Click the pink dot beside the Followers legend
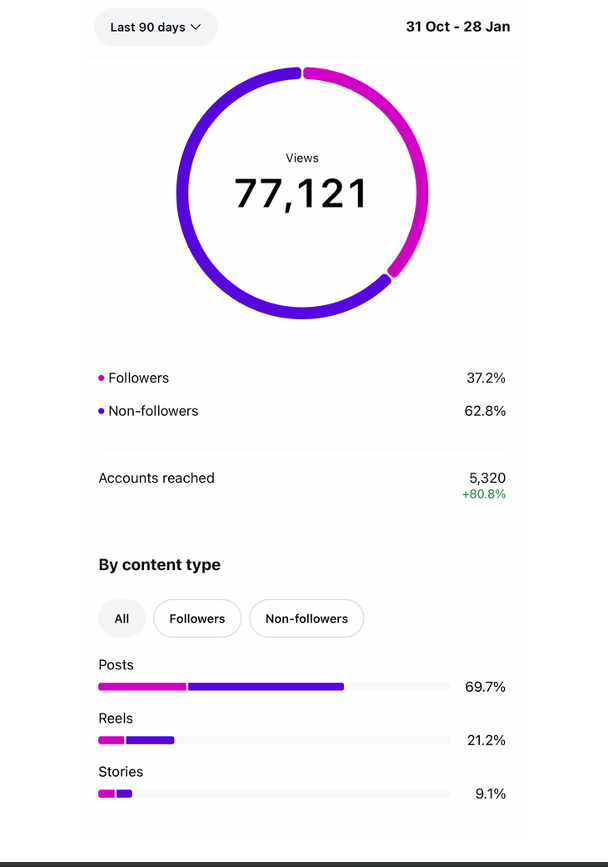This screenshot has height=867, width=608. (101, 378)
